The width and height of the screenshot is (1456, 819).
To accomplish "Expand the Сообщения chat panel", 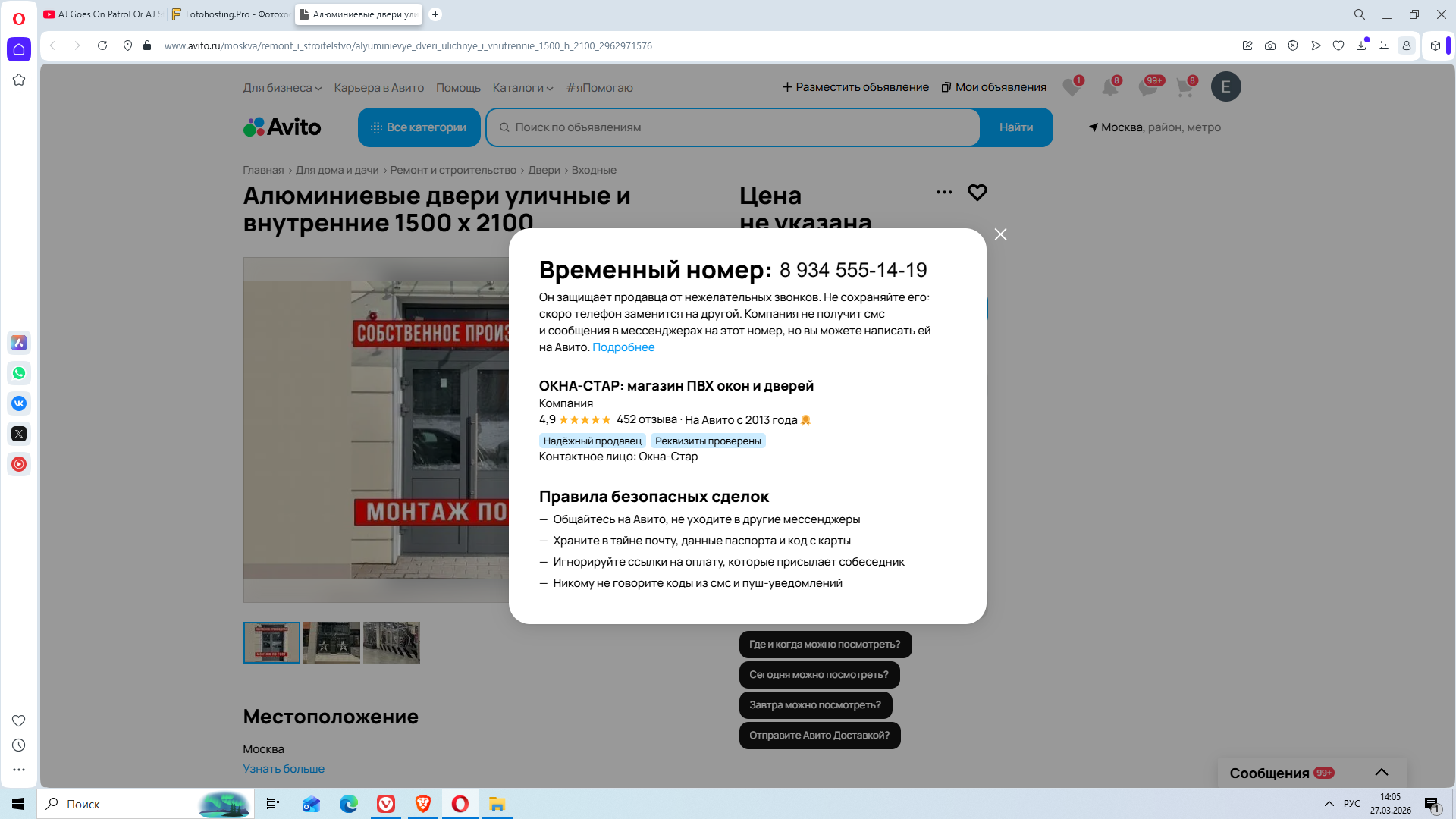I will tap(1381, 772).
